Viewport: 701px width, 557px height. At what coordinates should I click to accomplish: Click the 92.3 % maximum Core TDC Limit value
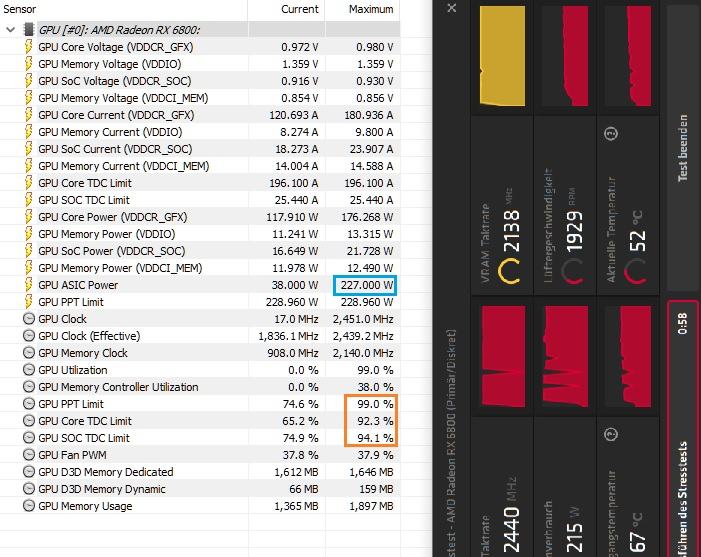375,421
